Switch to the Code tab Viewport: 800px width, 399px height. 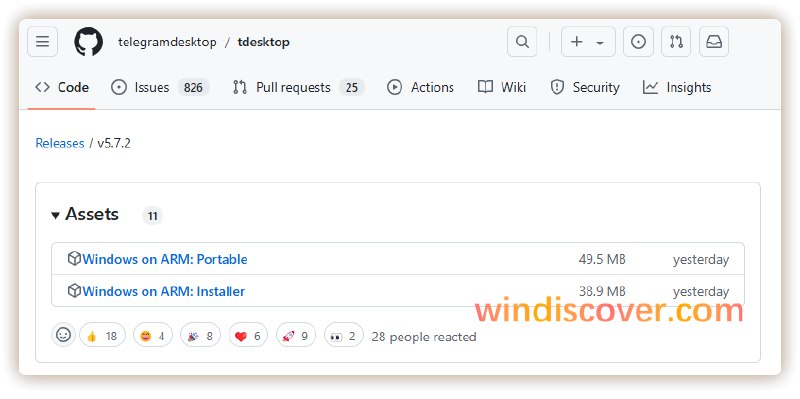62,88
